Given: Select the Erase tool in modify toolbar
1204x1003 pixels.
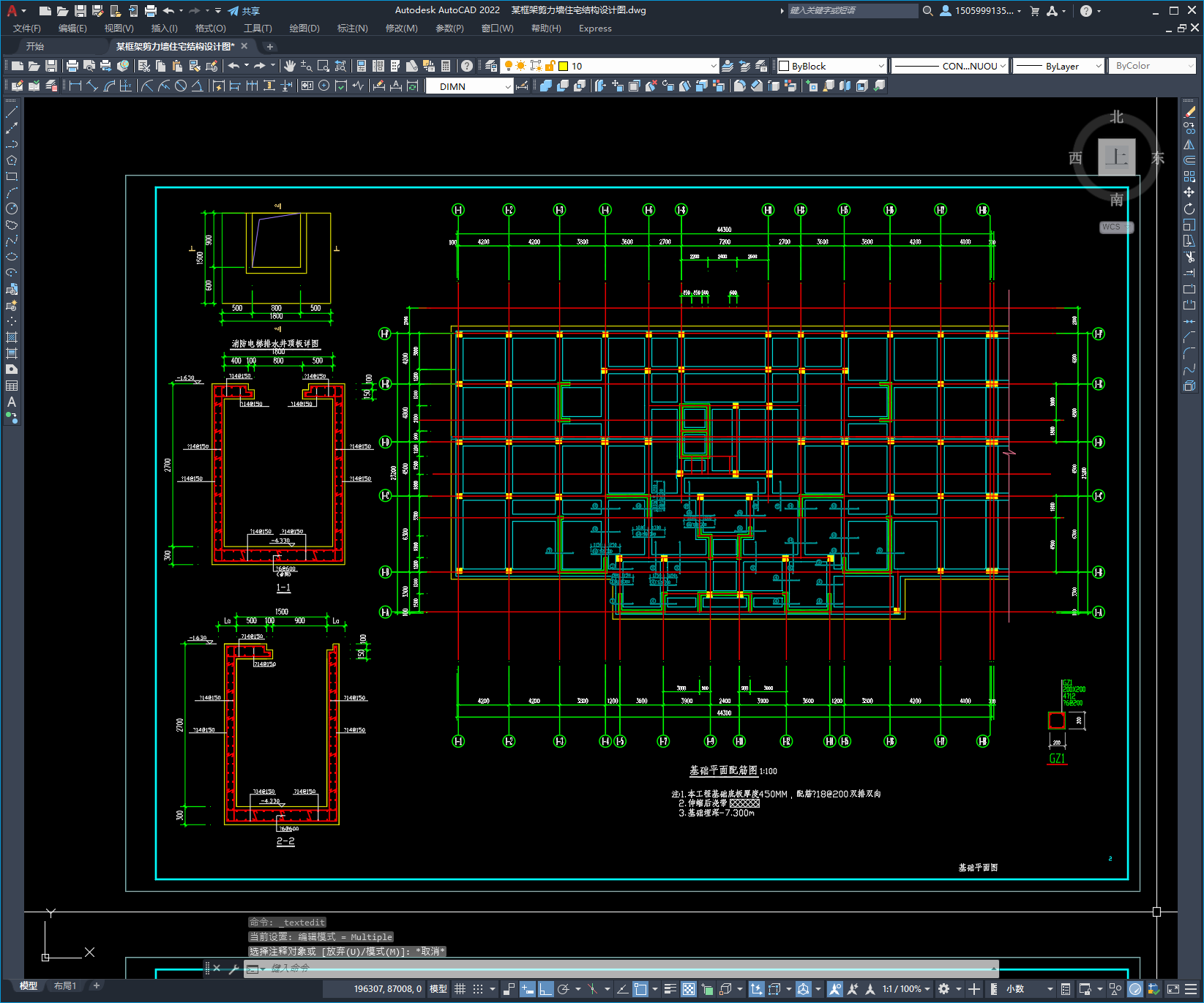Looking at the screenshot, I should tap(1189, 112).
